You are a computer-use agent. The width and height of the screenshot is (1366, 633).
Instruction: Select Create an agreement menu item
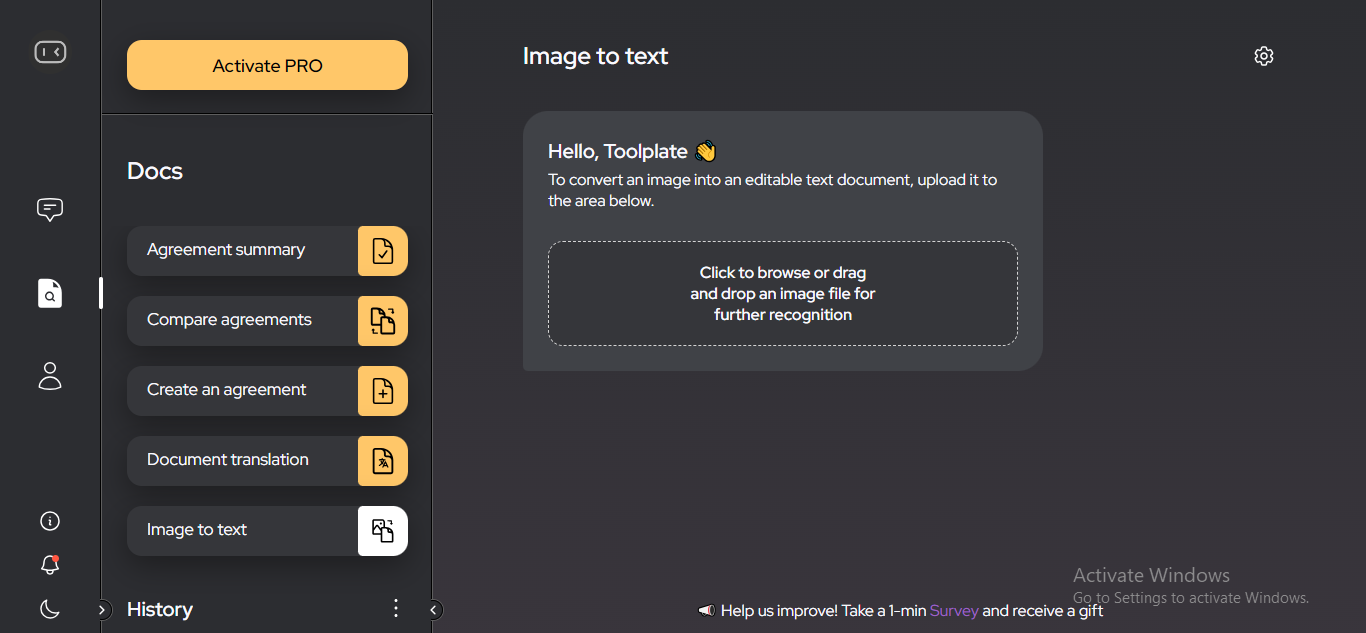click(267, 391)
